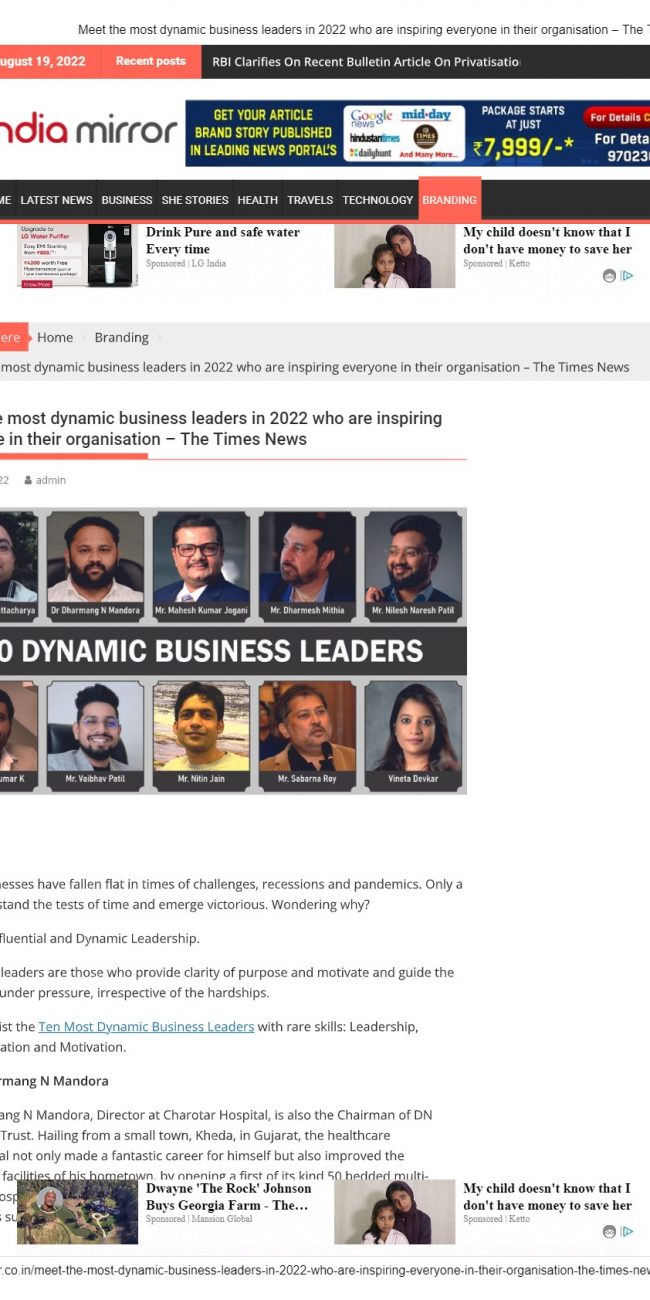Open the top Ketto 'My child' ad headline

(x=547, y=240)
